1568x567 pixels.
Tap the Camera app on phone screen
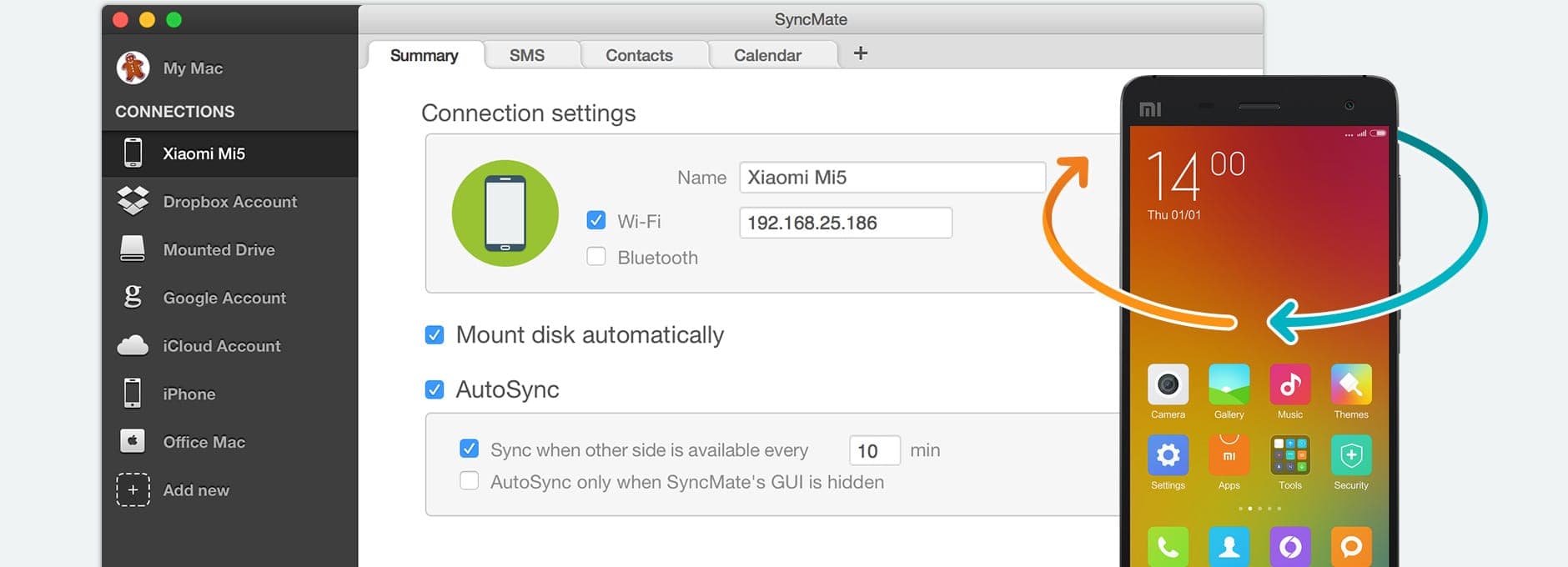pyautogui.click(x=1168, y=384)
